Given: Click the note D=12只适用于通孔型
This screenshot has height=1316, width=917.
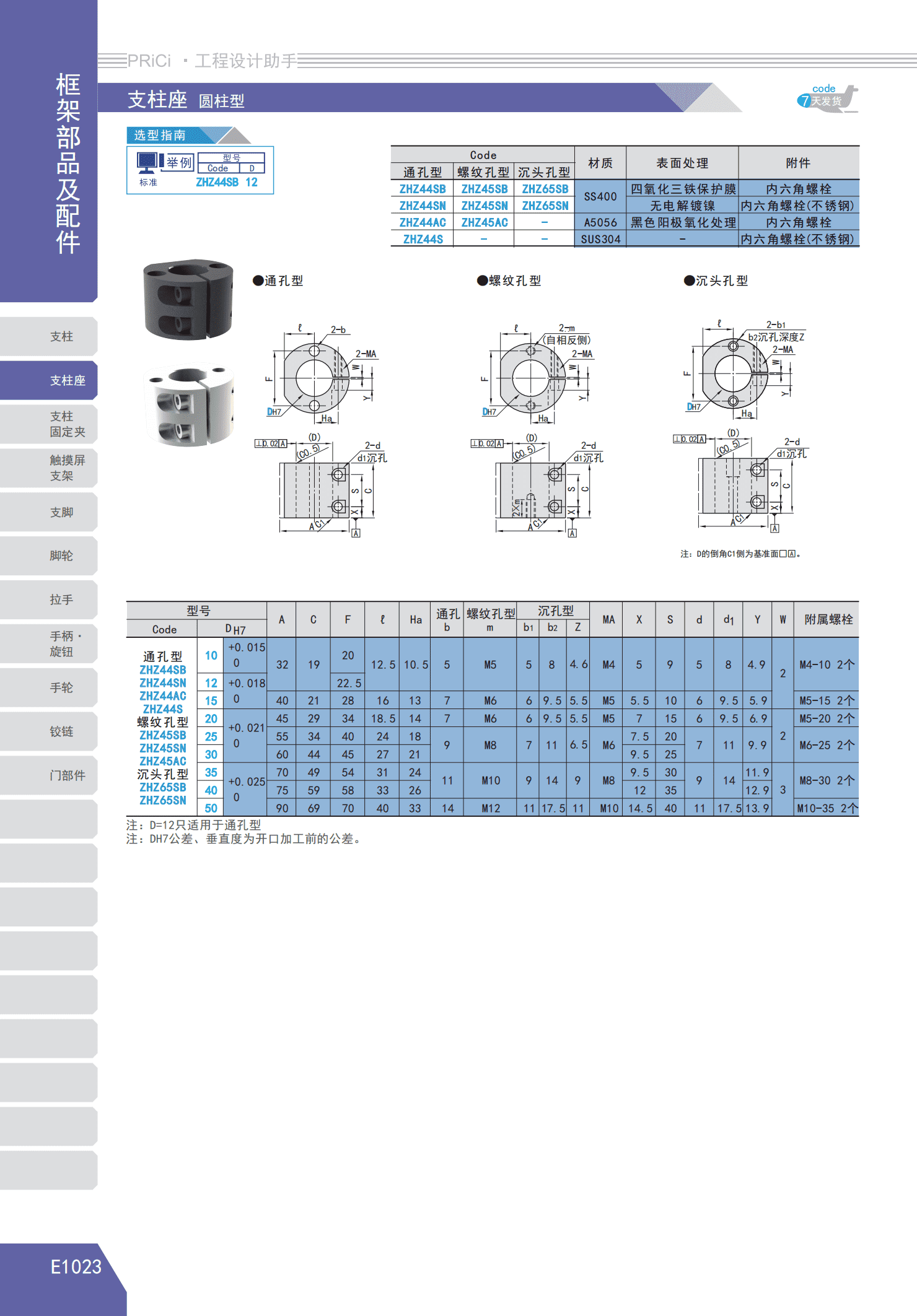Looking at the screenshot, I should pos(193,825).
